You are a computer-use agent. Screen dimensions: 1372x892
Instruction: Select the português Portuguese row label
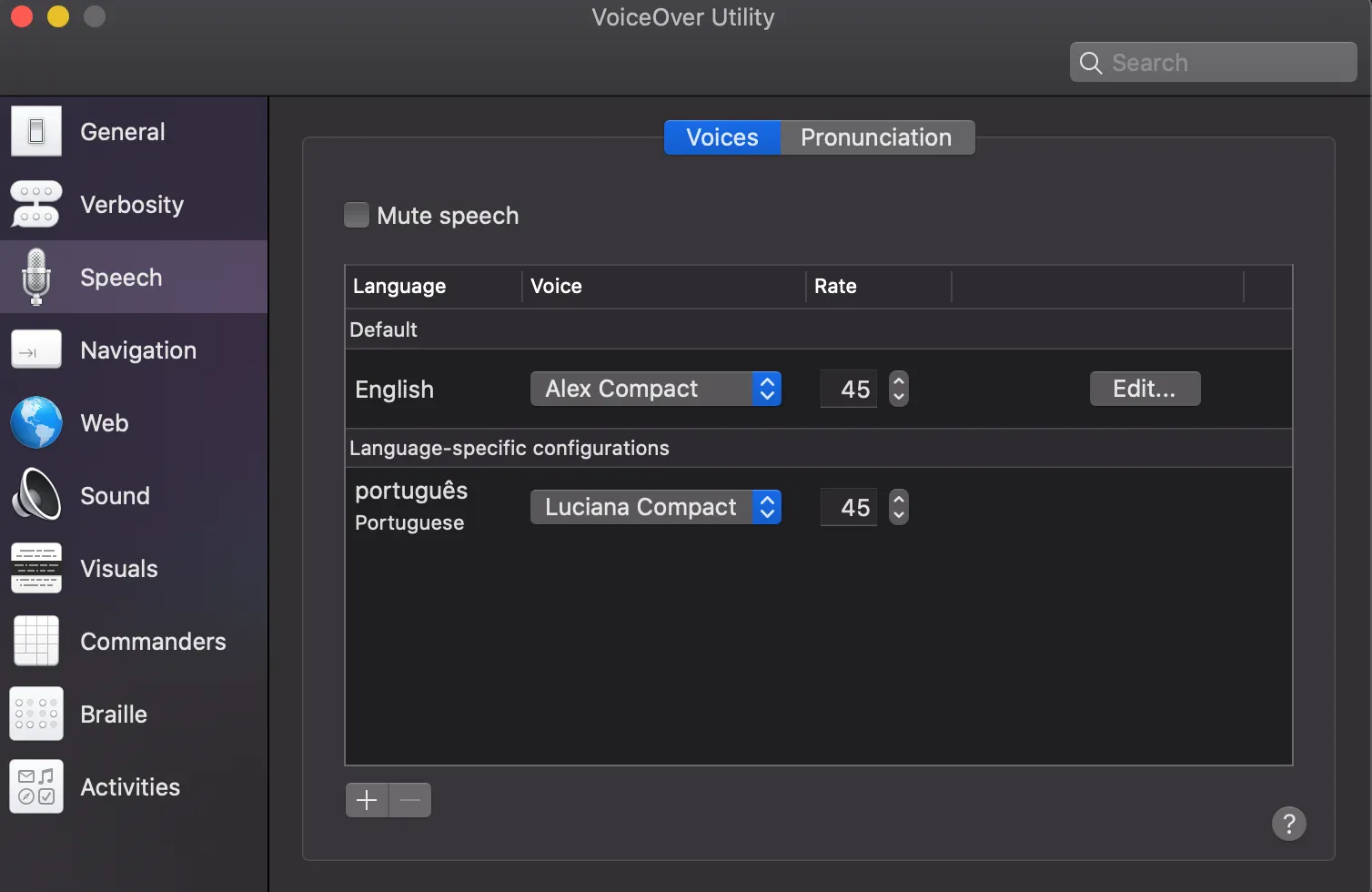point(411,506)
